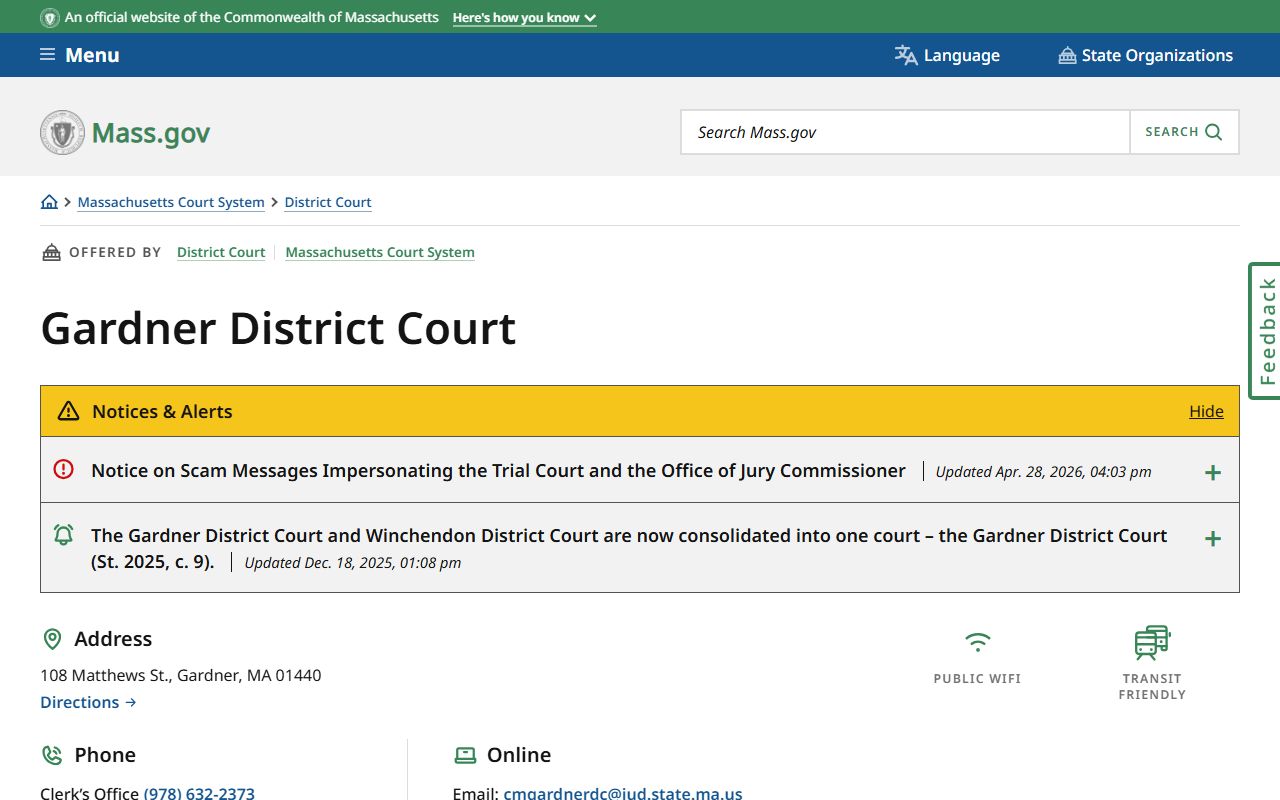Expand the court consolidation notice plus sign
Viewport: 1280px width, 800px height.
1213,539
